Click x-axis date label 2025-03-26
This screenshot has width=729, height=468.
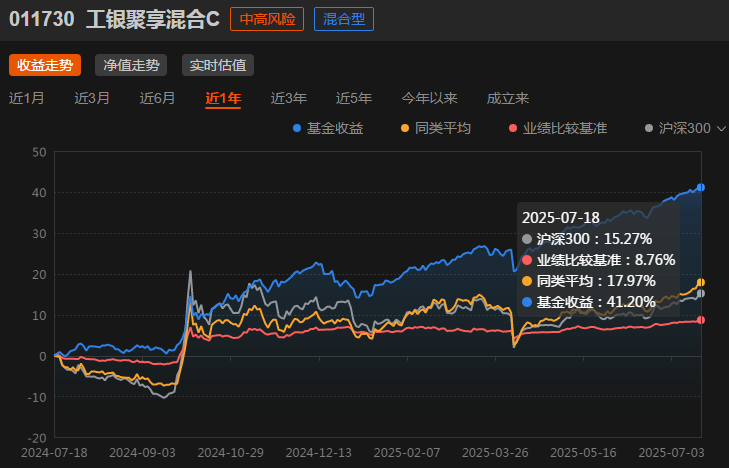(x=495, y=452)
